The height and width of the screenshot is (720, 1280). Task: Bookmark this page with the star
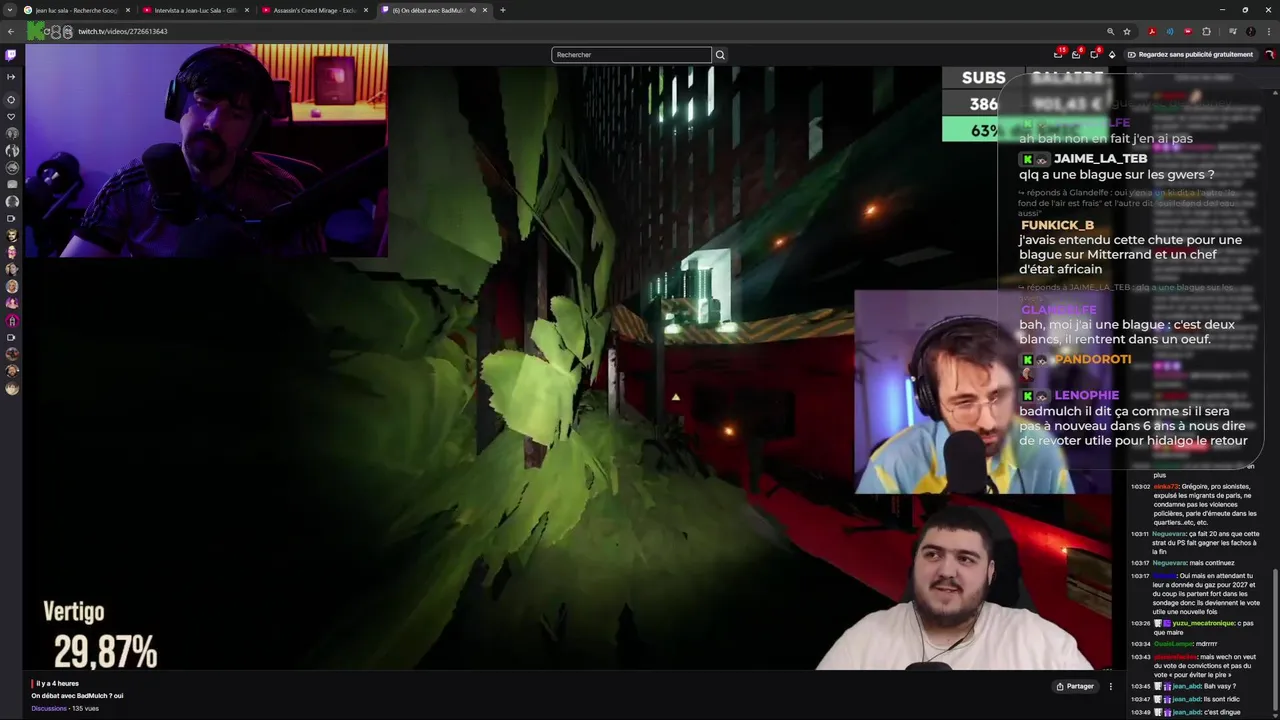pos(1127,31)
